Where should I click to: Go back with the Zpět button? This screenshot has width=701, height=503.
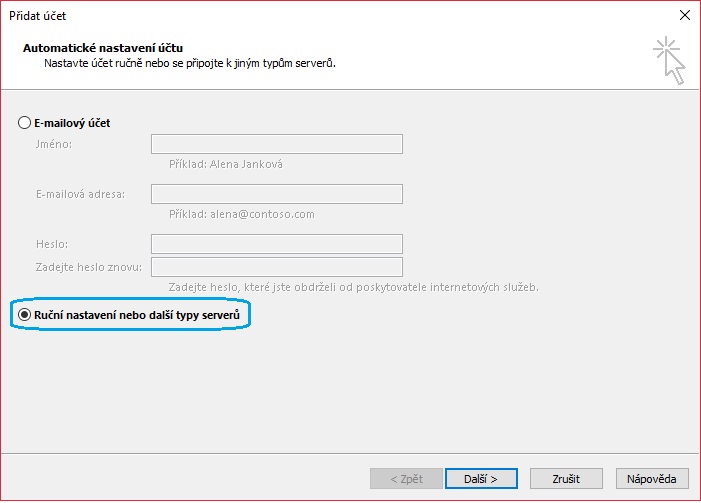(404, 478)
